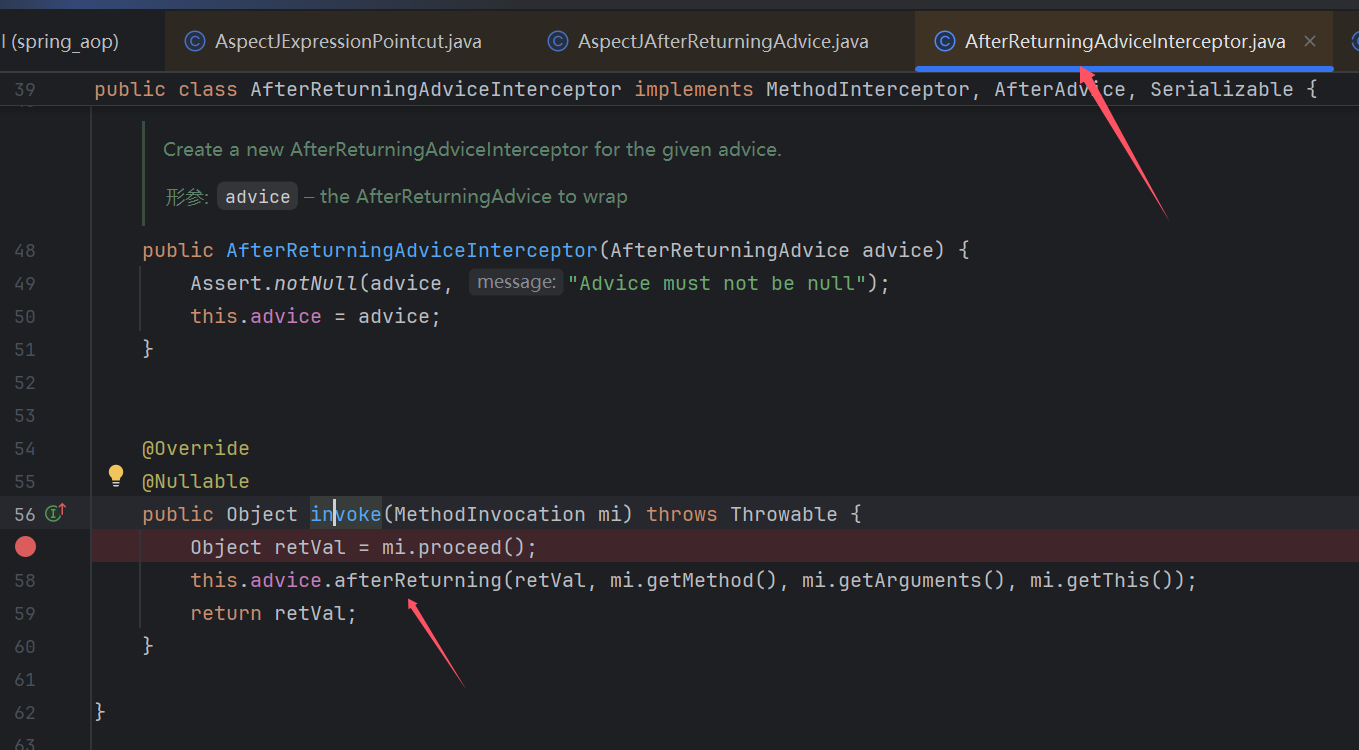Click the MethodInterceptor interface name
Viewport: 1359px width, 750px height.
(868, 89)
